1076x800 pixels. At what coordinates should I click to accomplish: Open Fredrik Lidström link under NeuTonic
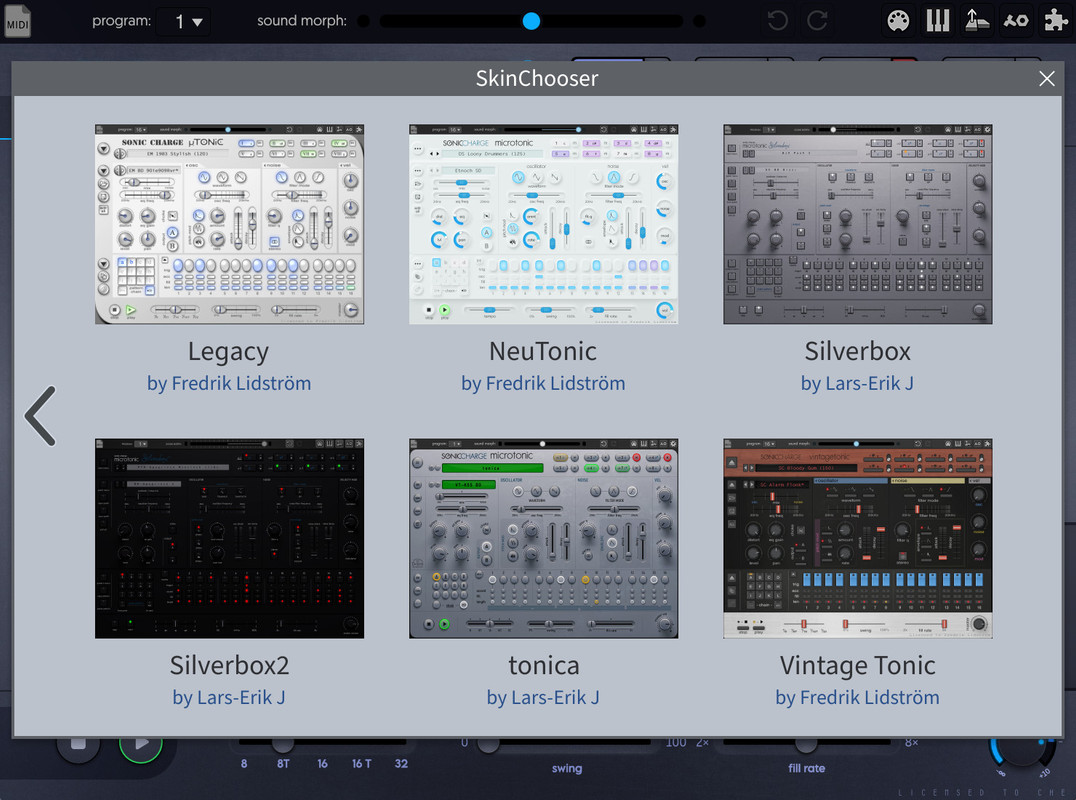(543, 383)
